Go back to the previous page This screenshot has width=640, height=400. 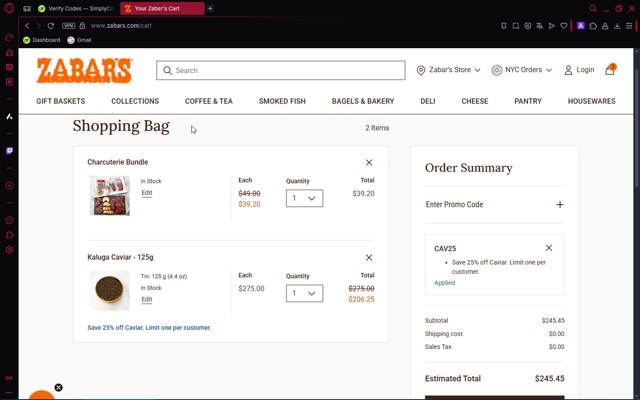[27, 26]
